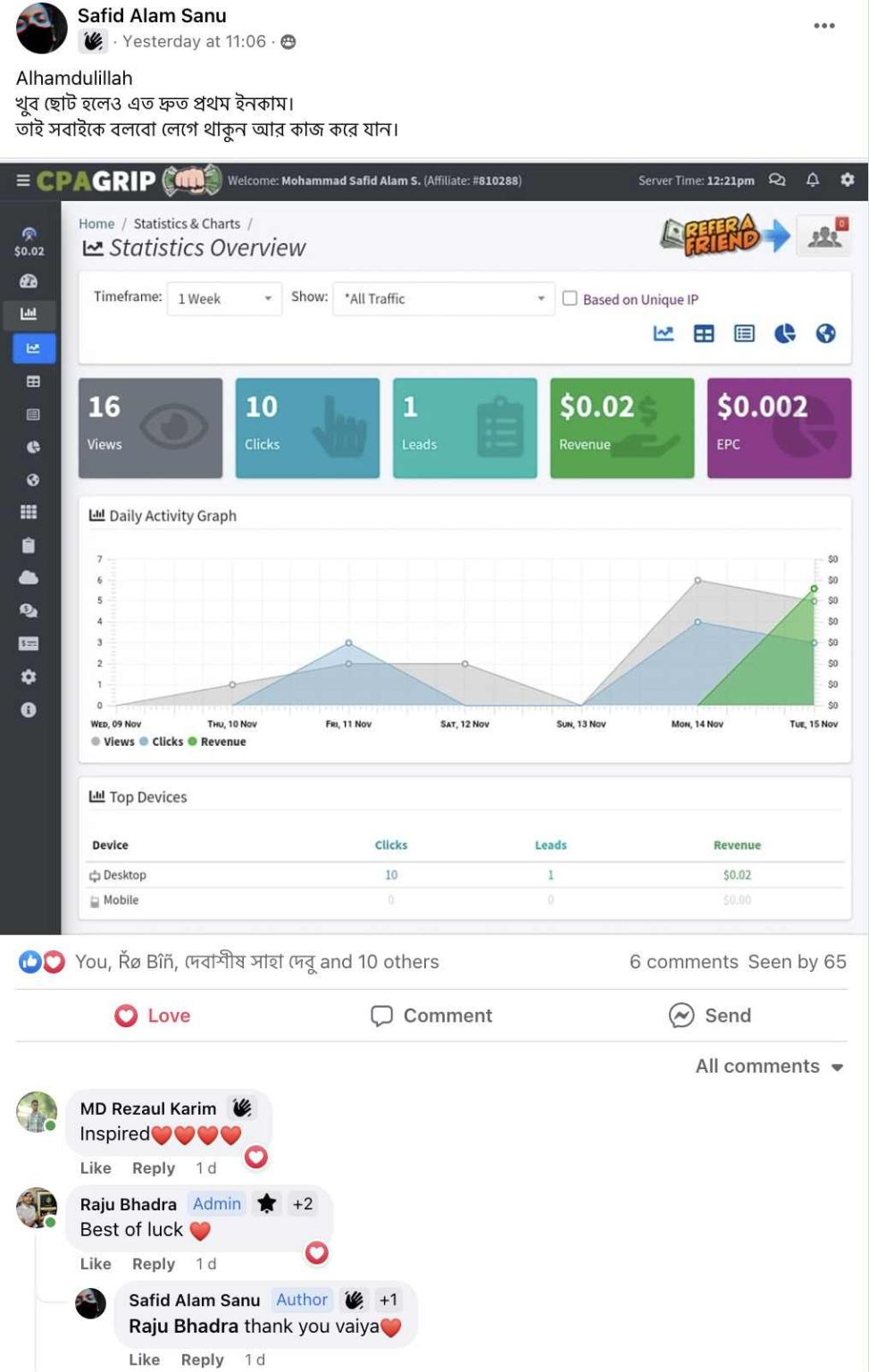Click Raju Bhadra's profile picture
Image resolution: width=869 pixels, height=1372 pixels.
(x=37, y=1208)
